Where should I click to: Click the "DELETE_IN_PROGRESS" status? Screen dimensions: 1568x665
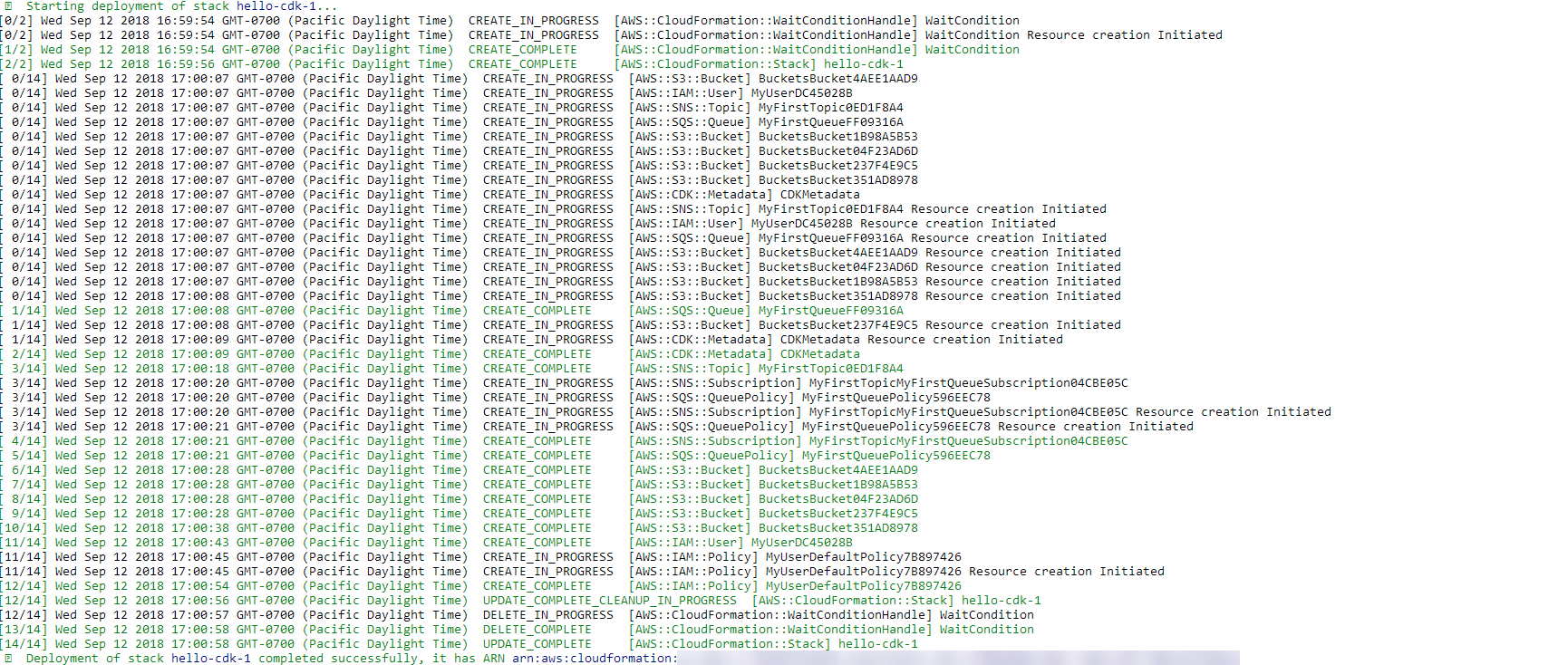[x=548, y=615]
